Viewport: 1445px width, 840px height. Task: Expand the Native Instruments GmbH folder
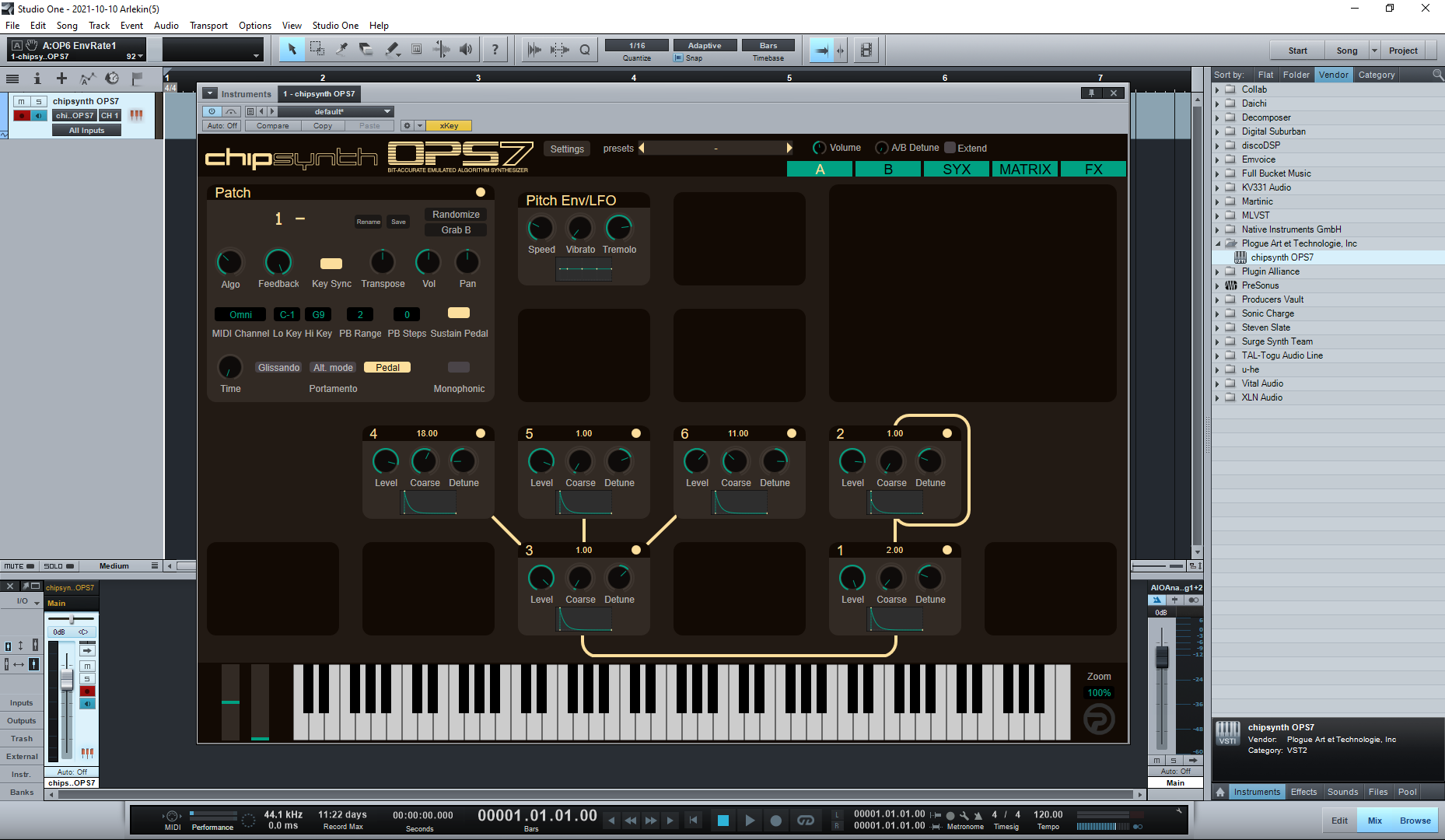pyautogui.click(x=1218, y=229)
